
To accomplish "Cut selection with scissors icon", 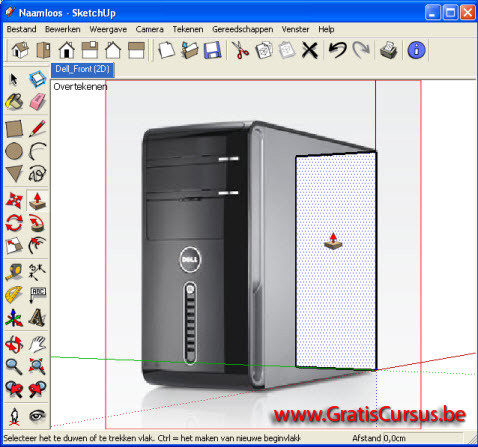I will pos(241,50).
